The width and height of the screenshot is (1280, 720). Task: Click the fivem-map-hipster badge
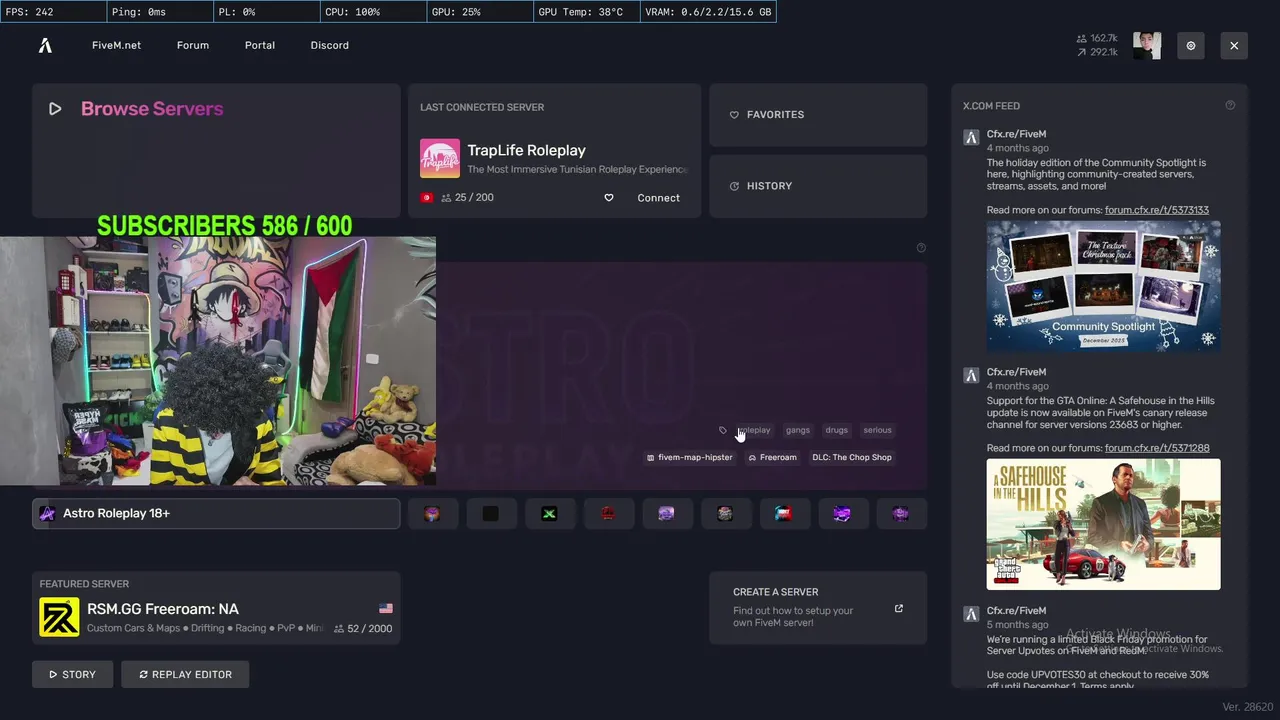(x=690, y=457)
